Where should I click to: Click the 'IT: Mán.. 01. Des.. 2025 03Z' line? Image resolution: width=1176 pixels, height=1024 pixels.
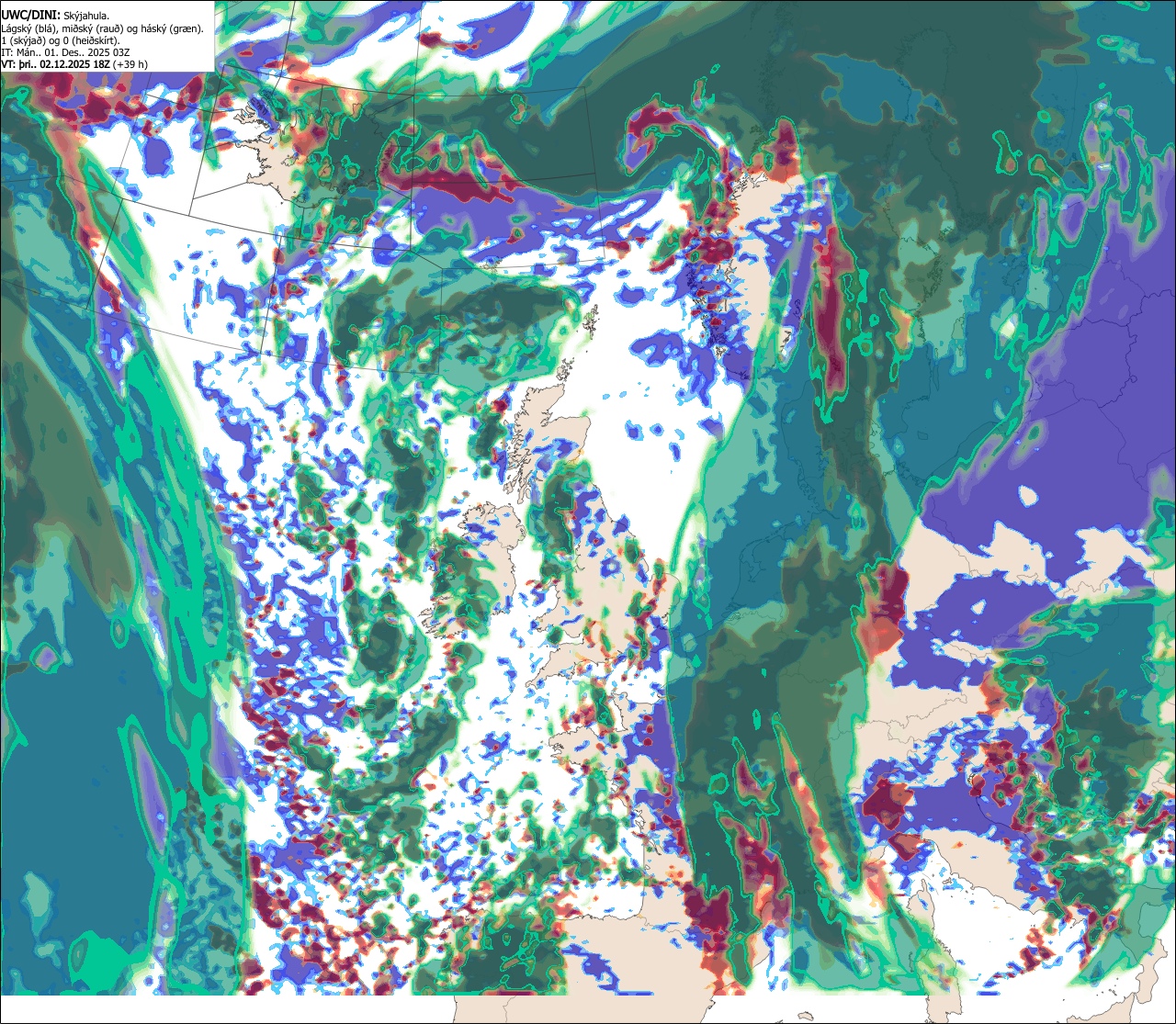(x=67, y=52)
